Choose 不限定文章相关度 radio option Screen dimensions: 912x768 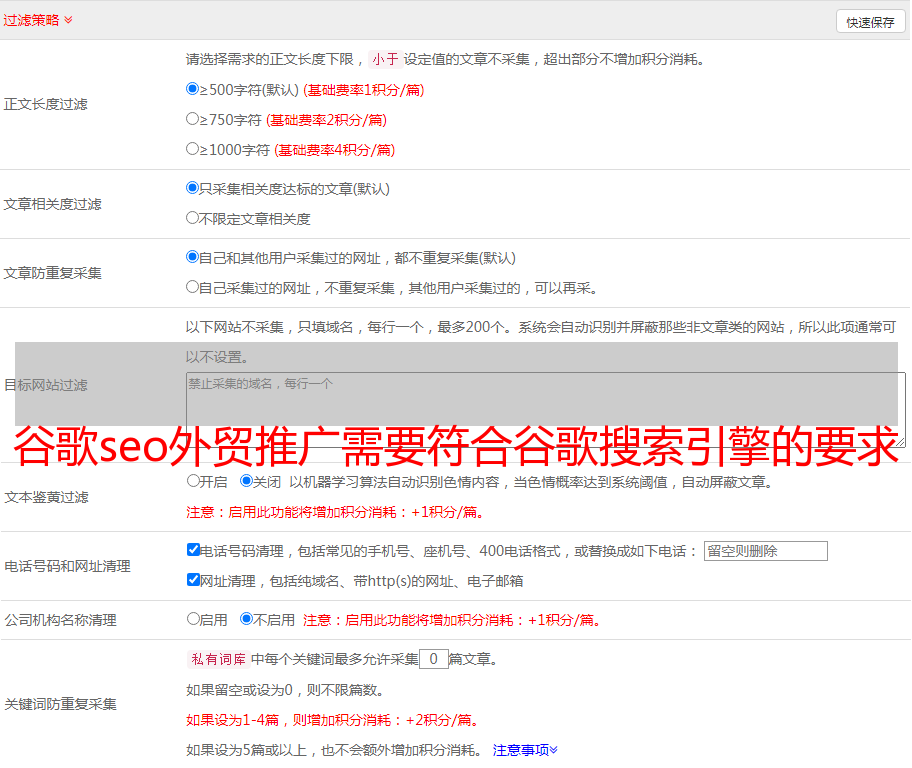(193, 218)
